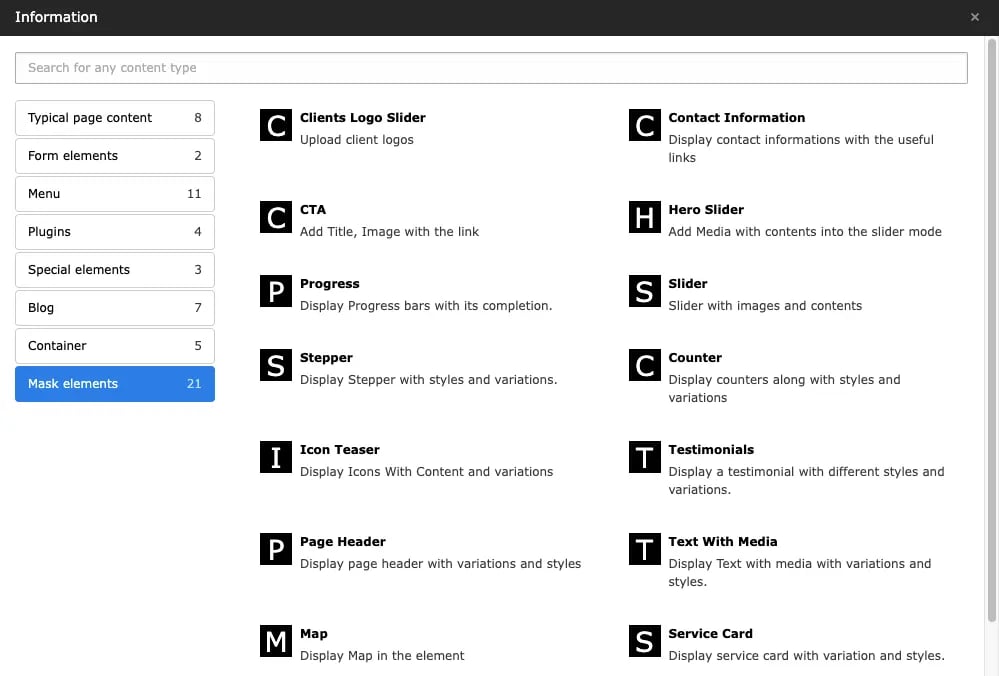Select the Hero Slider 'H' icon

click(x=645, y=217)
